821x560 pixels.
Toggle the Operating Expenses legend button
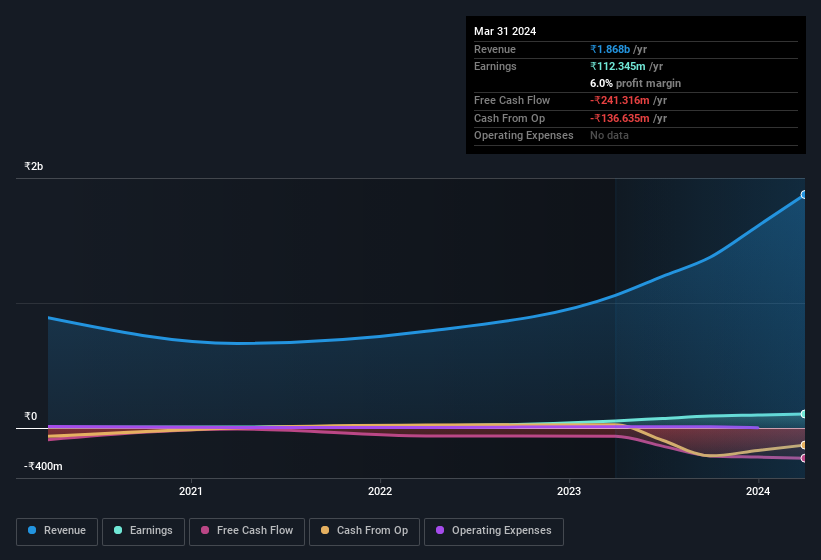point(494,531)
